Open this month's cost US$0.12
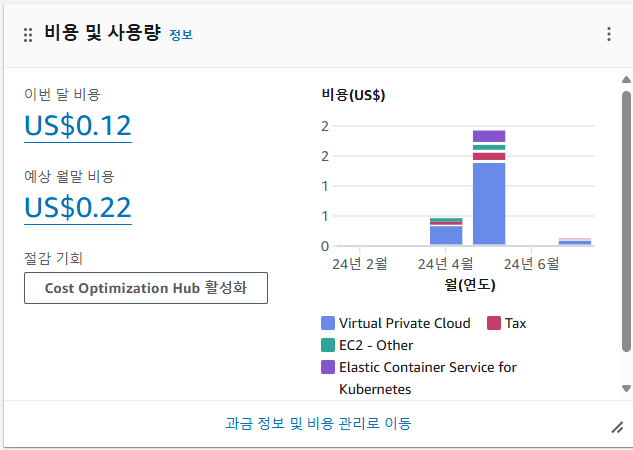 click(x=78, y=126)
